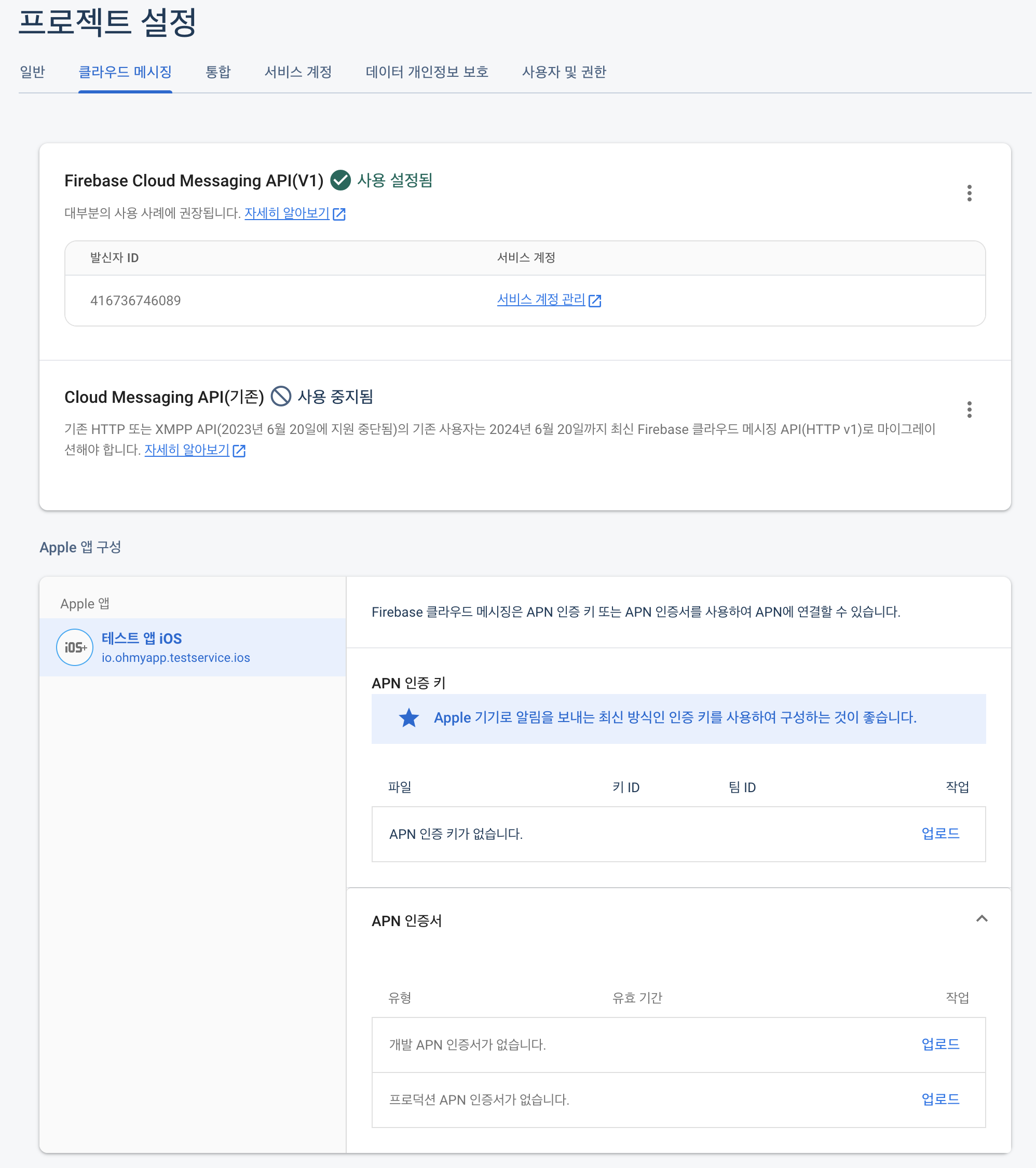Open the 서비스 계정 관리 link
This screenshot has height=1168, width=1036.
click(x=541, y=300)
